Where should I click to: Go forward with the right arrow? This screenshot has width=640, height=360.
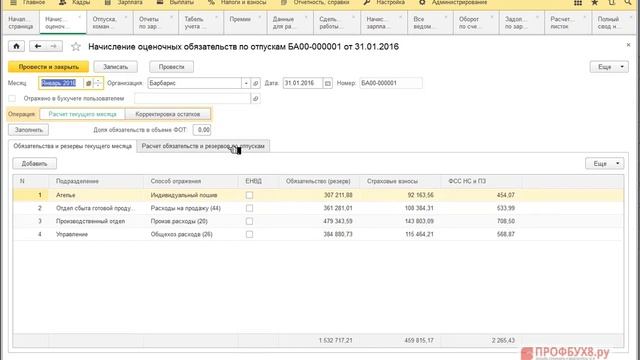[54, 46]
